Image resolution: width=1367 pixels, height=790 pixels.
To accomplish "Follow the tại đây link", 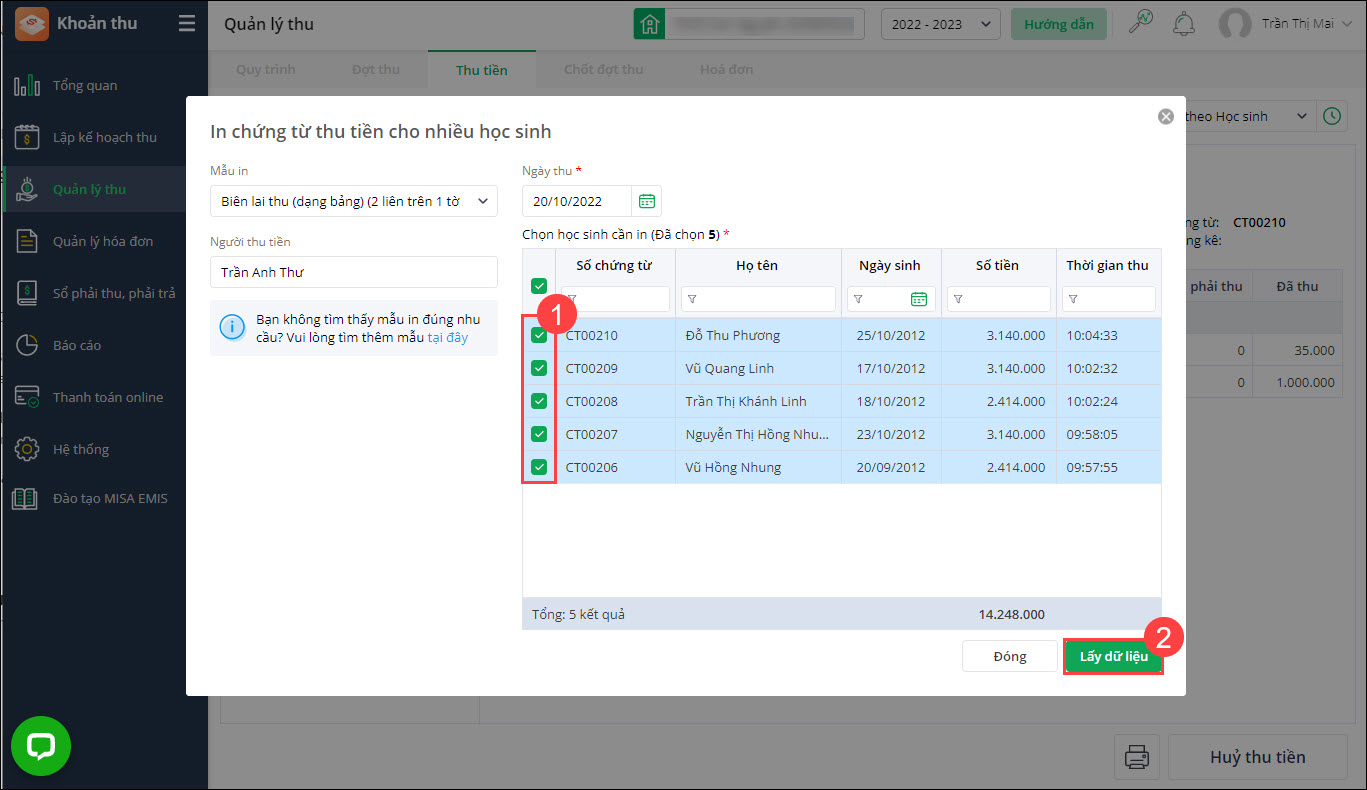I will tap(448, 337).
